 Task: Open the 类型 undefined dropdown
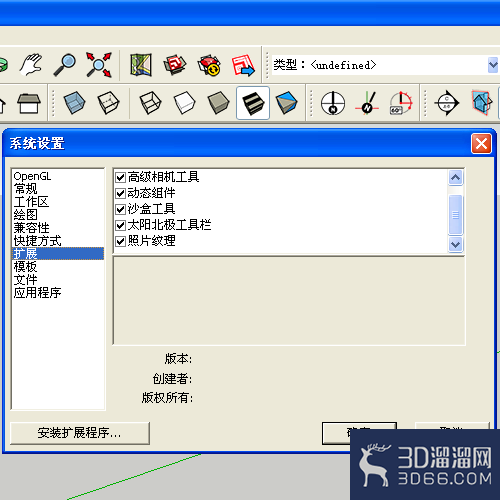[493, 65]
